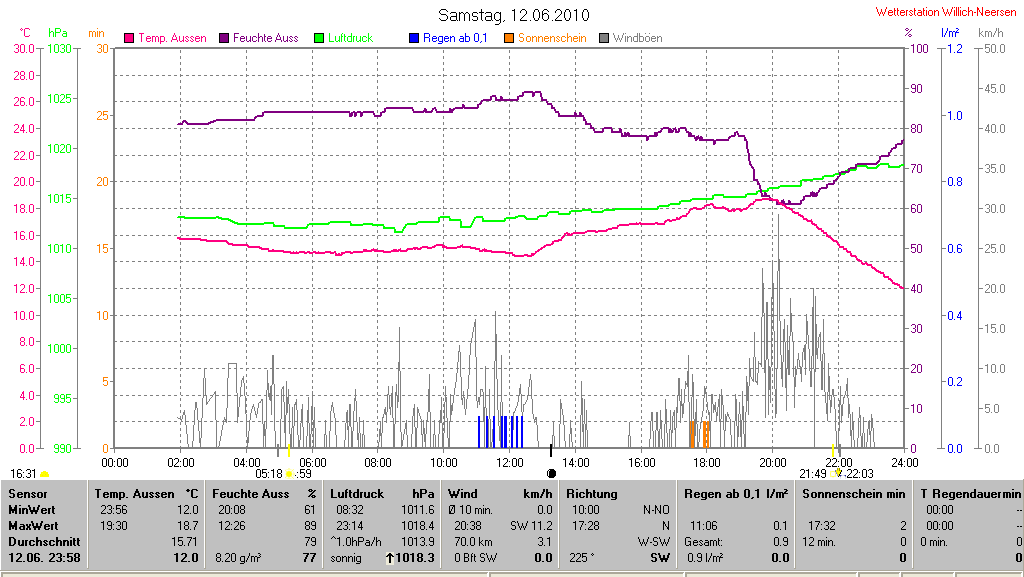Viewport: 1024px width, 577px height.
Task: Click the hPa axis unit label at top left
Action: coord(58,33)
